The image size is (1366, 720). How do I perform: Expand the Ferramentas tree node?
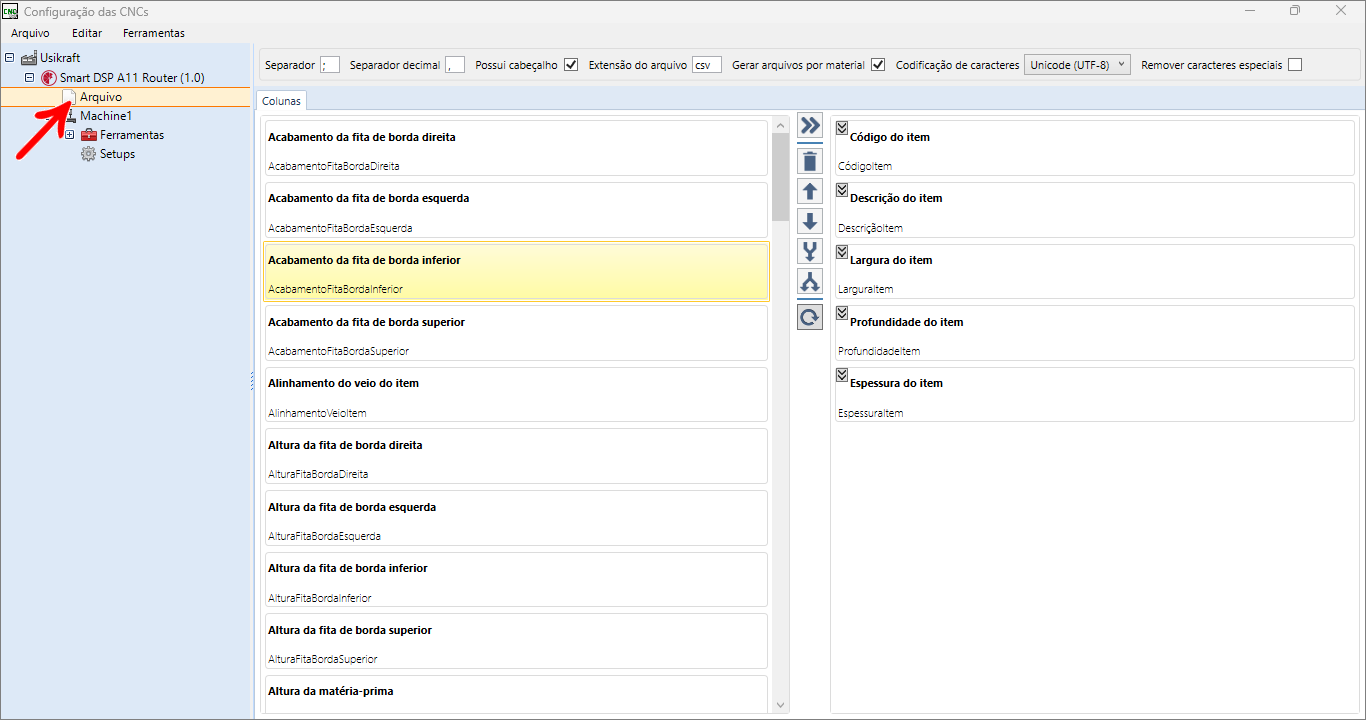(70, 135)
